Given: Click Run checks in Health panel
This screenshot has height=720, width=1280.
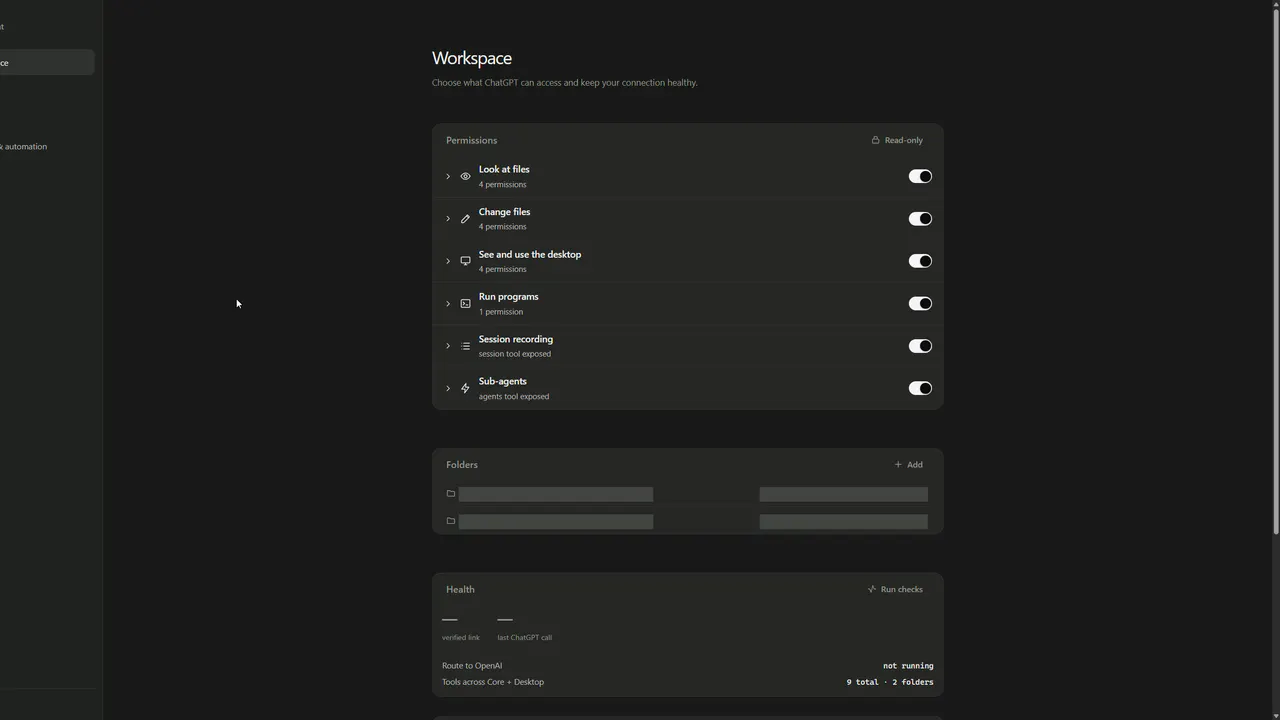Looking at the screenshot, I should tap(895, 589).
